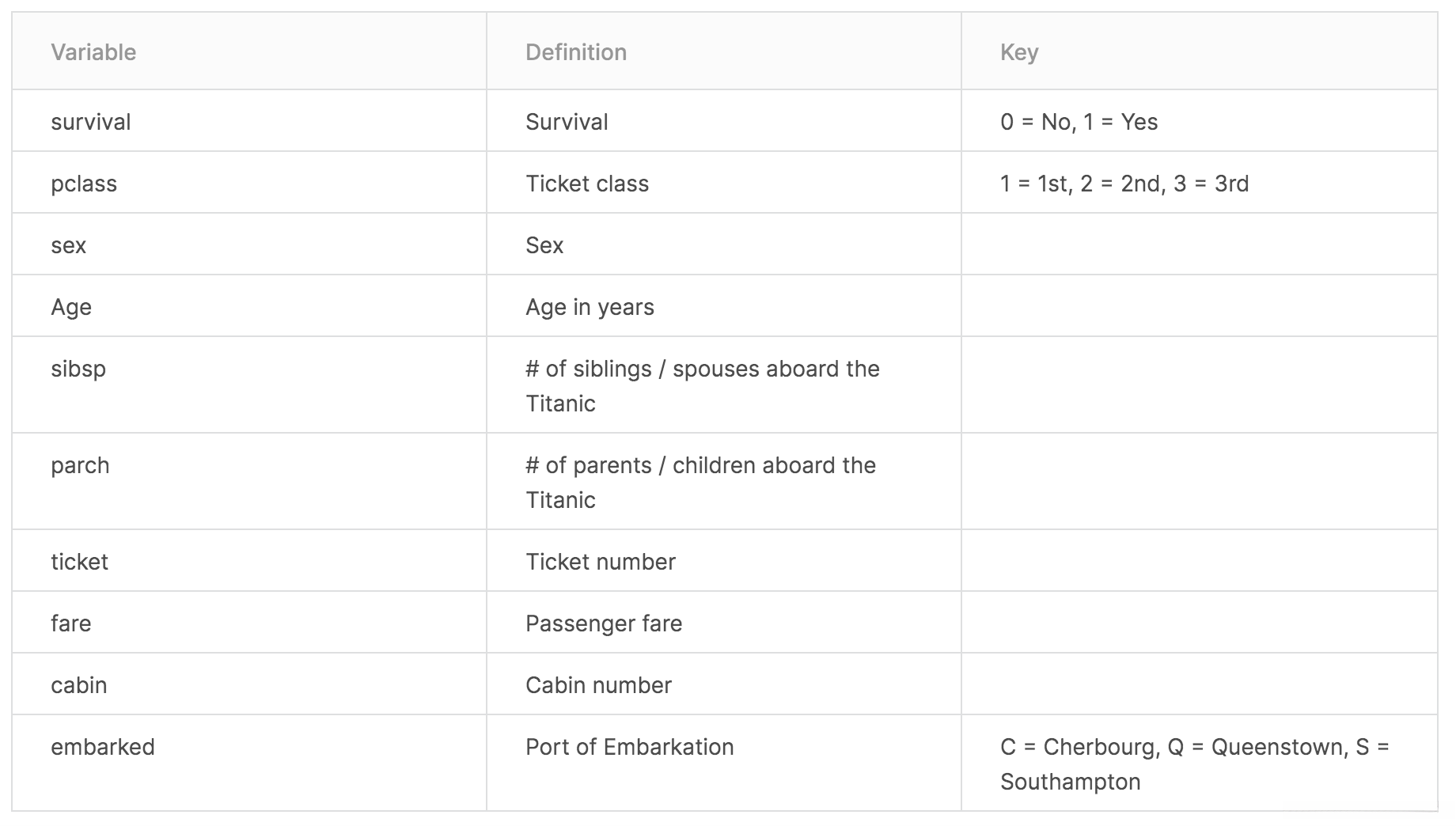The width and height of the screenshot is (1456, 826).
Task: Select the "embarked" variable cell
Action: pos(103,747)
